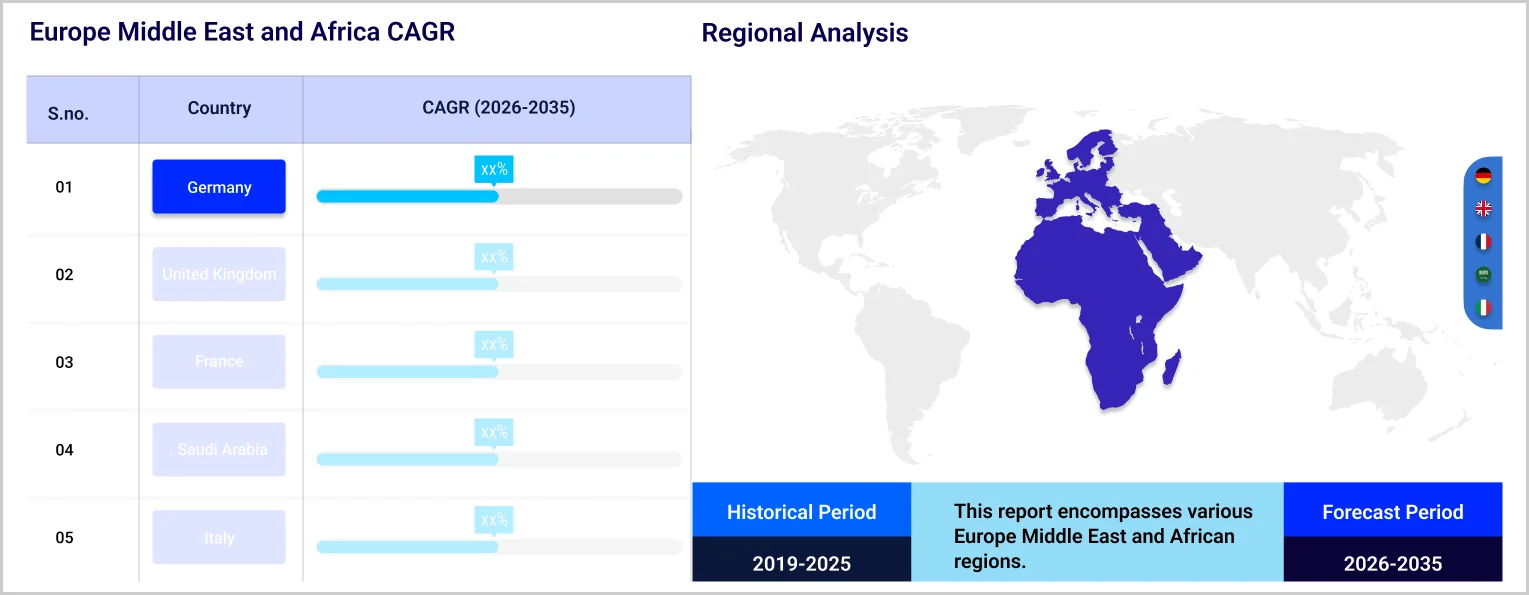Select the France flag icon
This screenshot has width=1529, height=595.
click(1483, 242)
